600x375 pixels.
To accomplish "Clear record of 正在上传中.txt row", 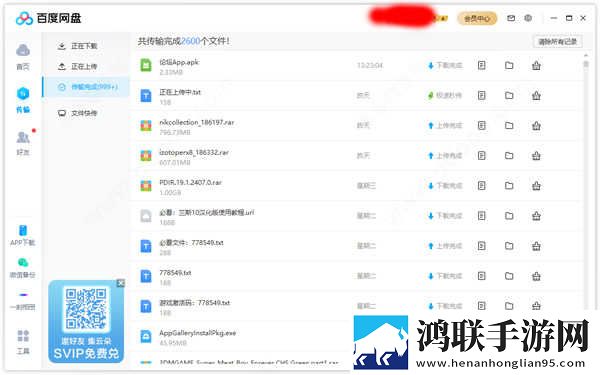I will point(536,95).
